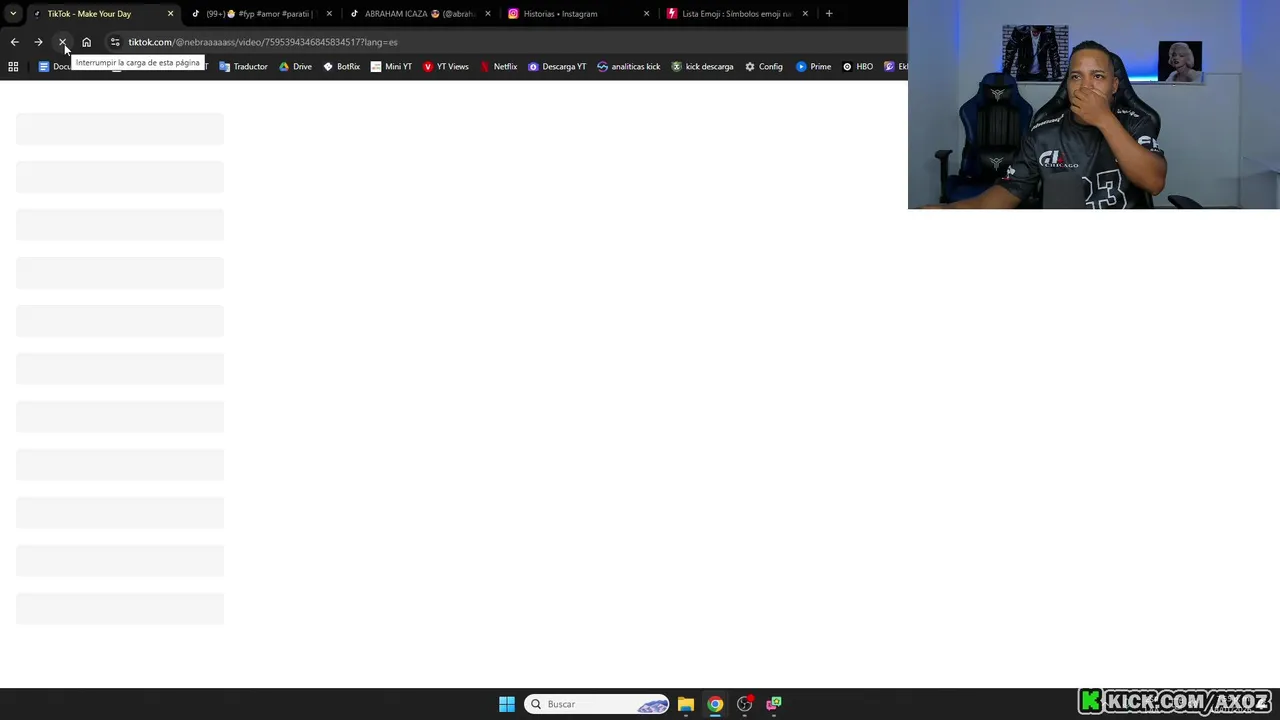Open site information icon in address bar

[x=115, y=42]
